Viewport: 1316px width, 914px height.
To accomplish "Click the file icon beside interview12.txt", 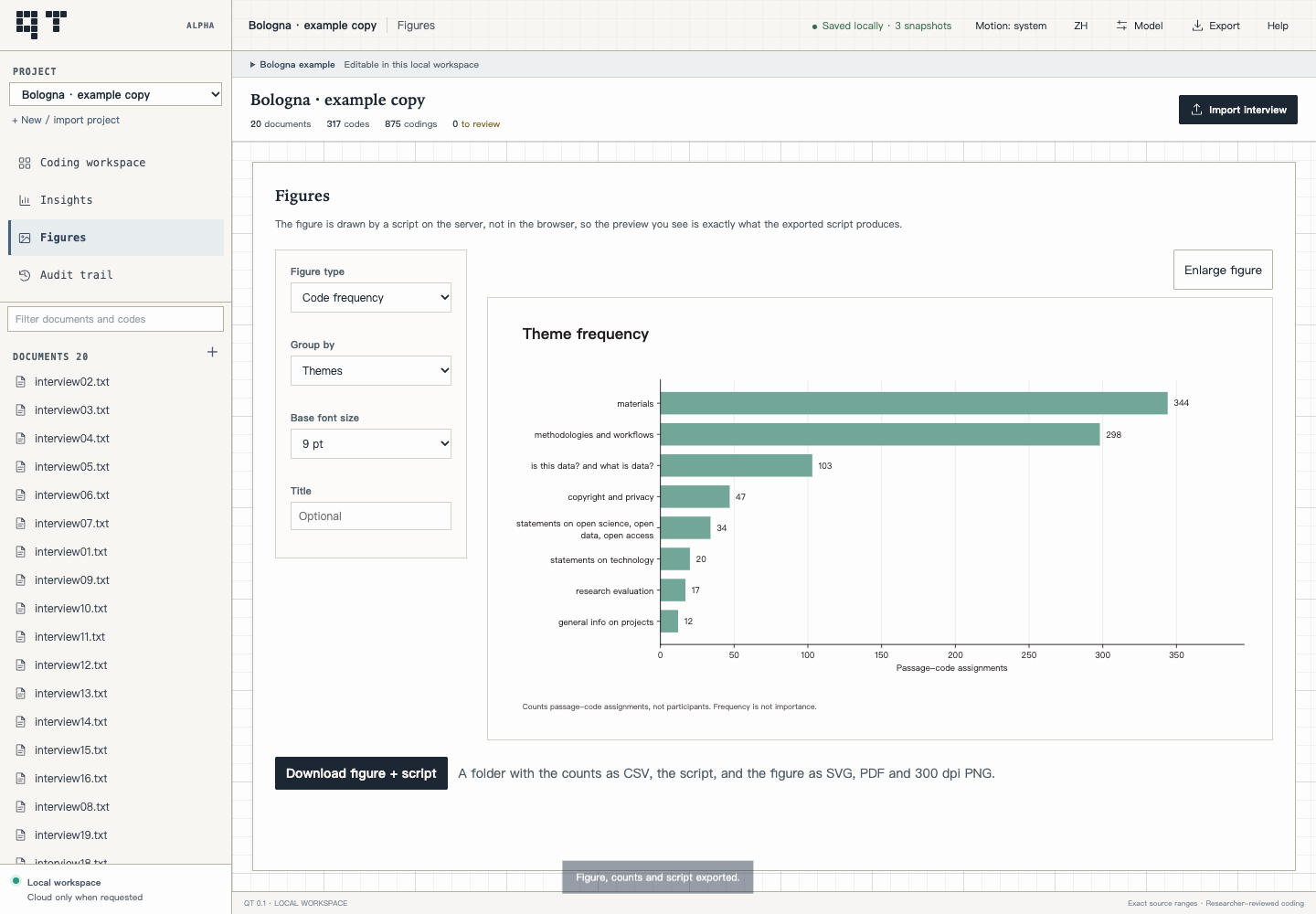I will point(21,665).
